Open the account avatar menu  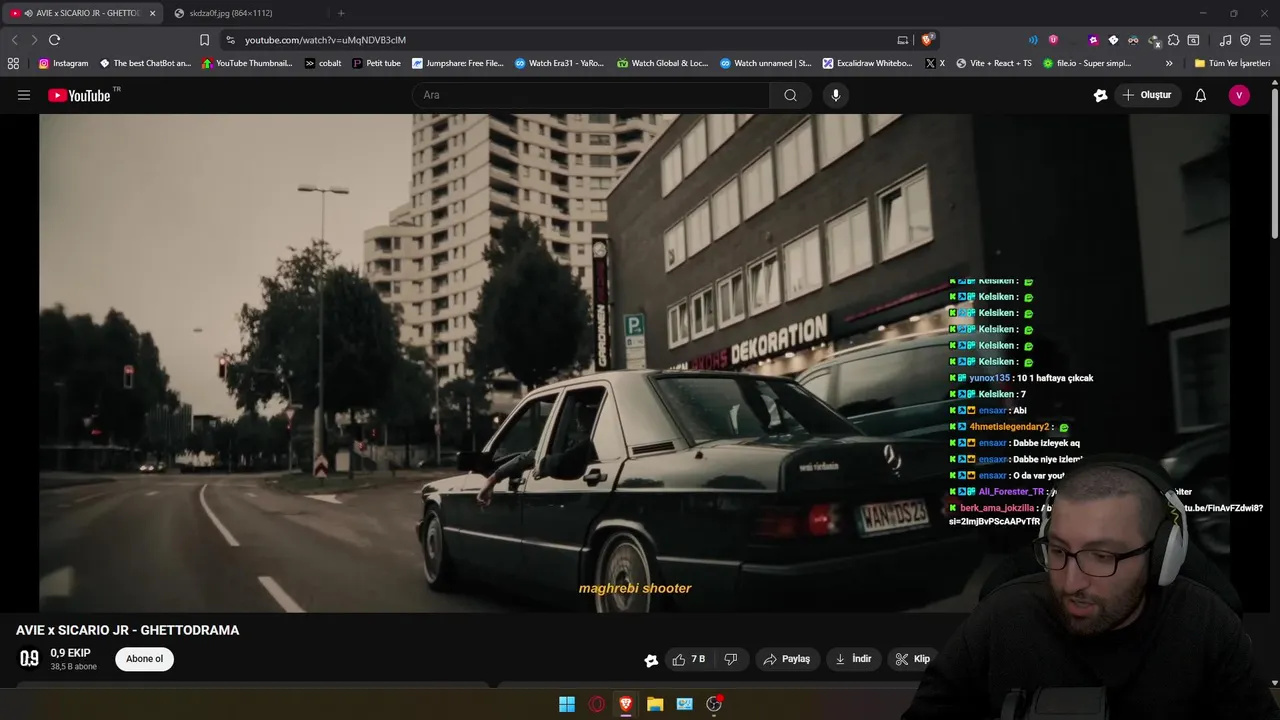(x=1239, y=95)
